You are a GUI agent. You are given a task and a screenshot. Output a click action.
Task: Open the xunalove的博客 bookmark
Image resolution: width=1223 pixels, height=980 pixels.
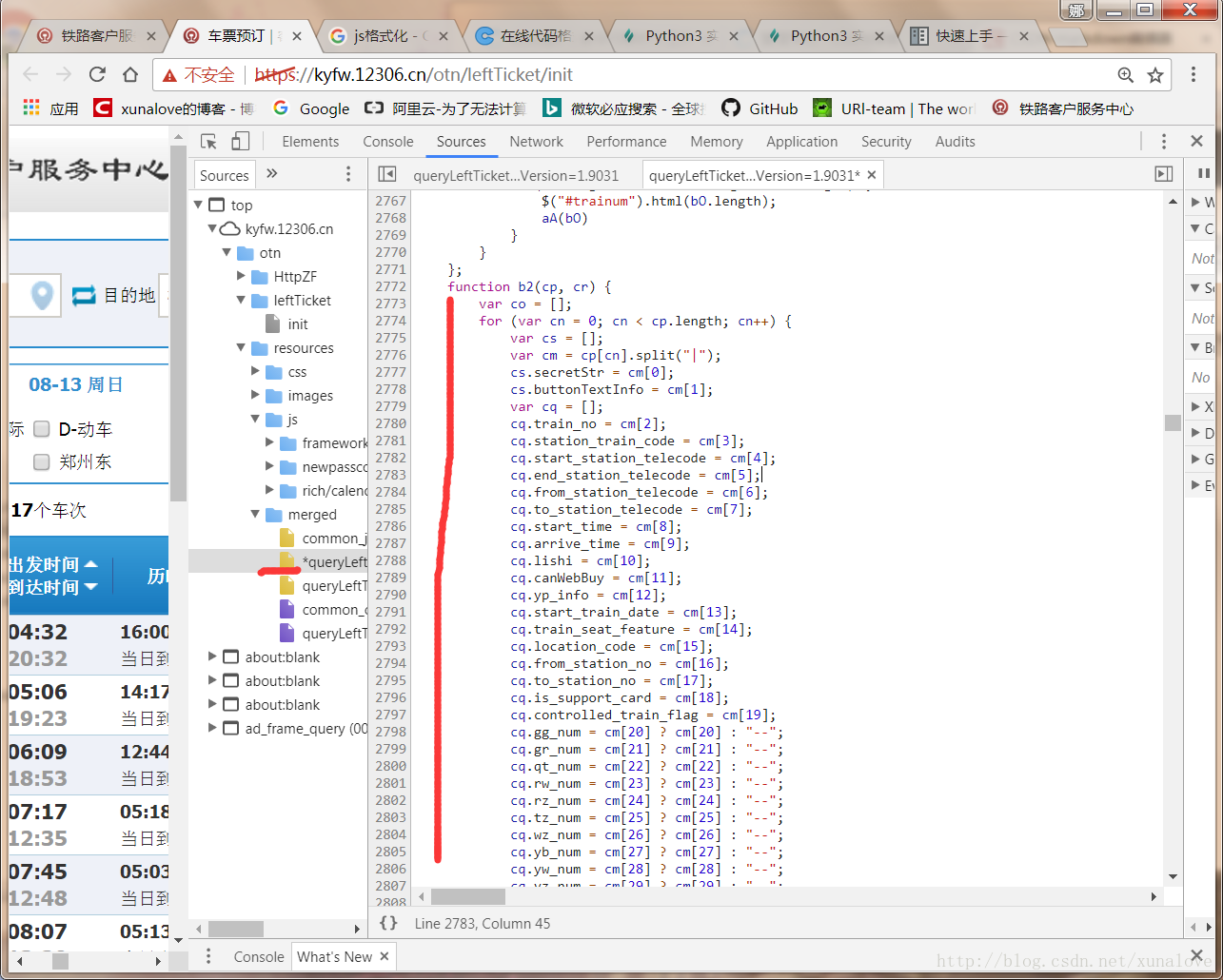(x=174, y=108)
